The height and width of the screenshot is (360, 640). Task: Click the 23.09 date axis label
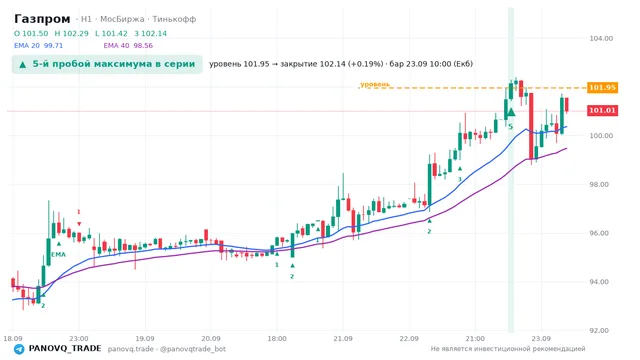coord(541,338)
